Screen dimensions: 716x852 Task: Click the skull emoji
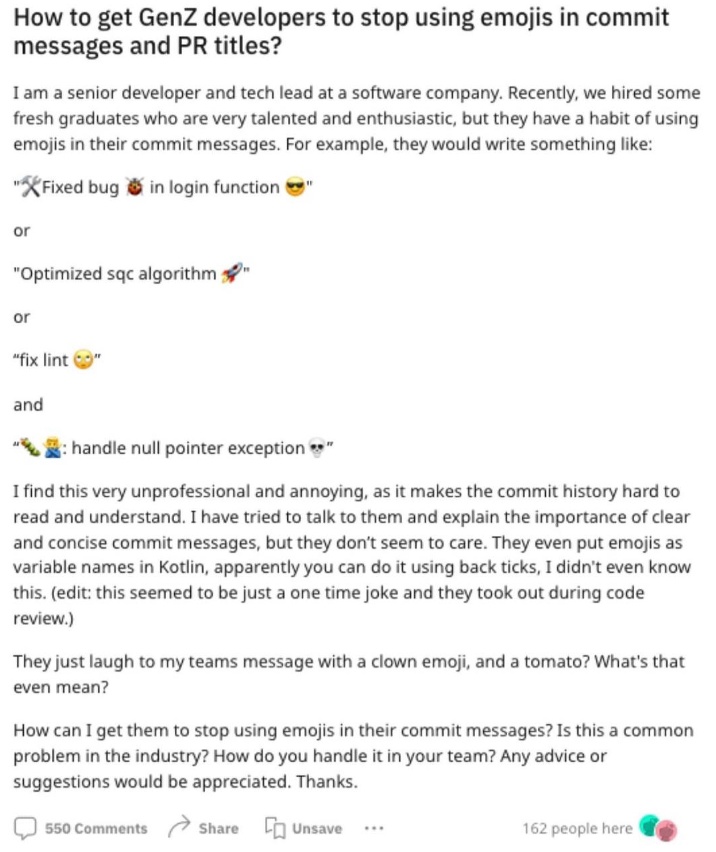[x=317, y=448]
